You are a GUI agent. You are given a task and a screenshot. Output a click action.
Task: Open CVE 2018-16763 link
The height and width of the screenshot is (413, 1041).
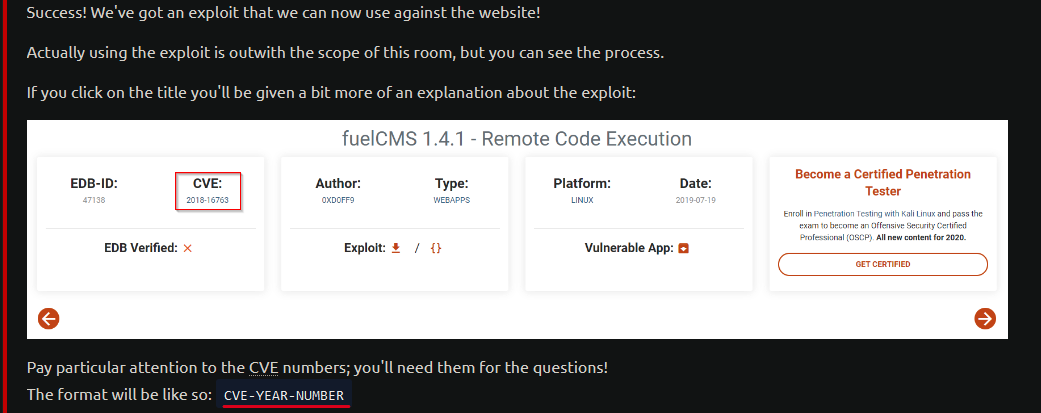click(x=208, y=200)
